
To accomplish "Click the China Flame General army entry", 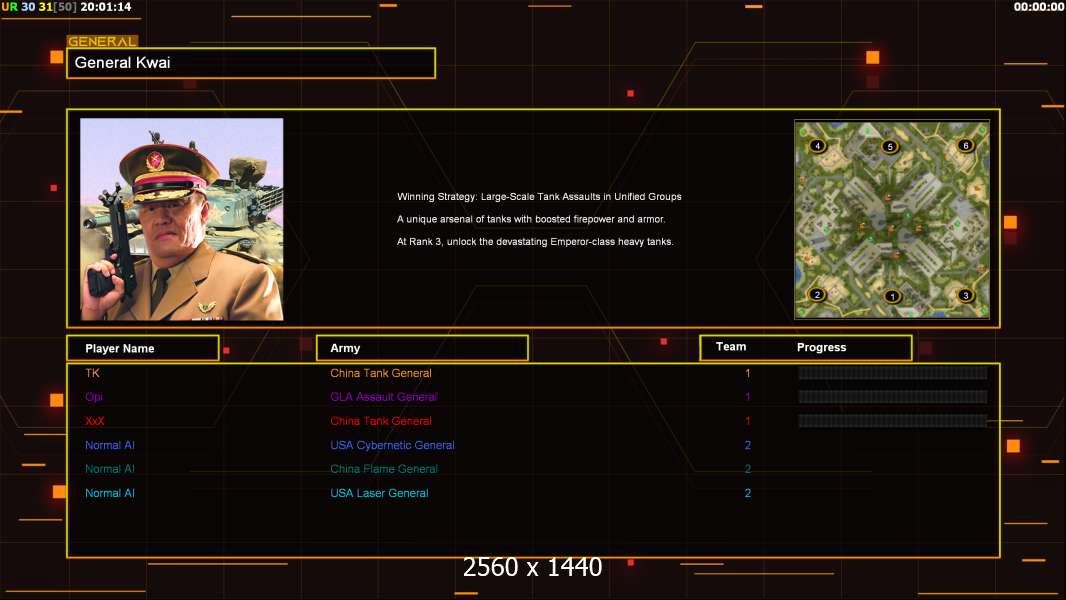I will [x=383, y=469].
